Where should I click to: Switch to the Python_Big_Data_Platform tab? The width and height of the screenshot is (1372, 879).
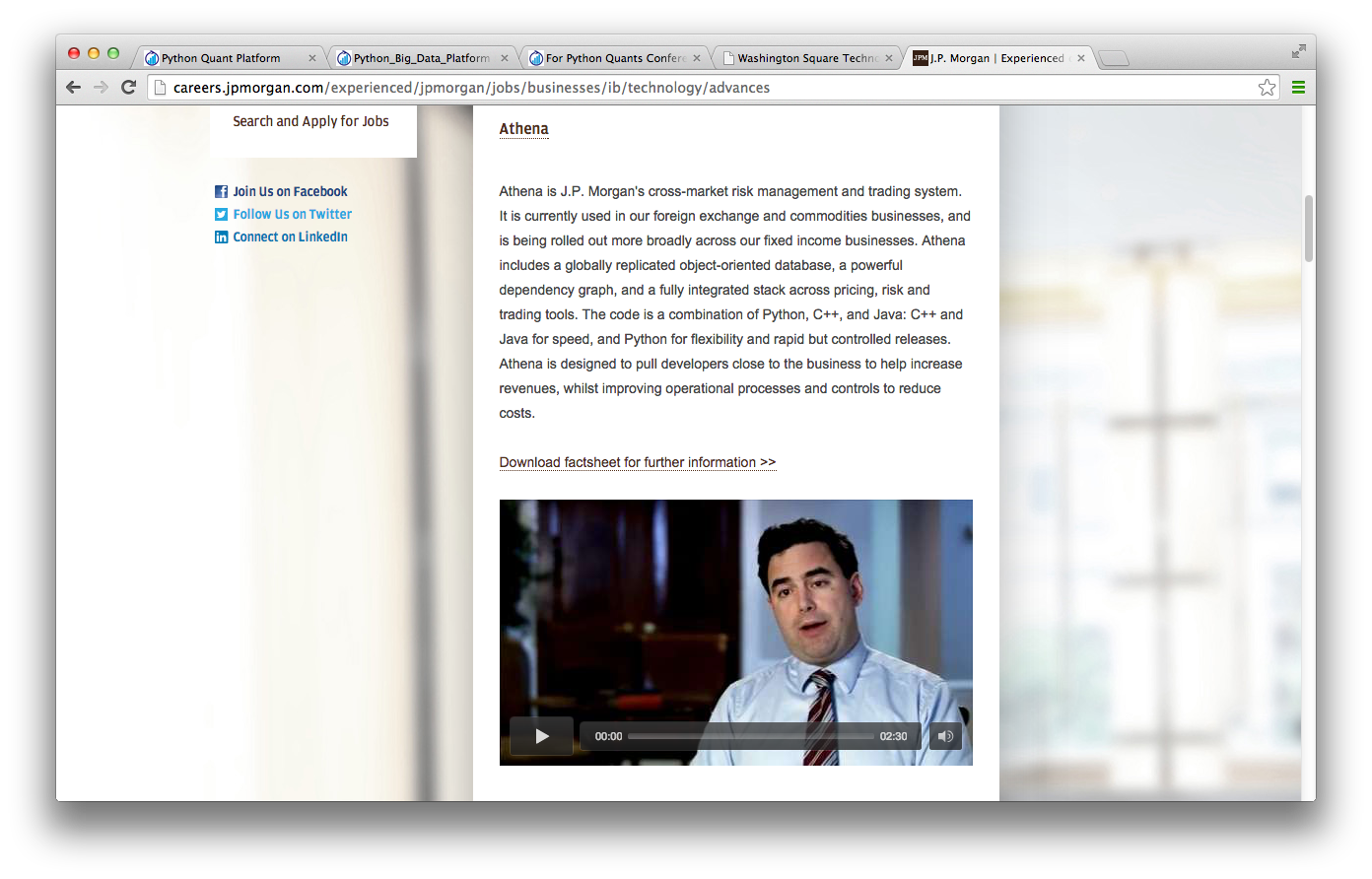pos(421,58)
